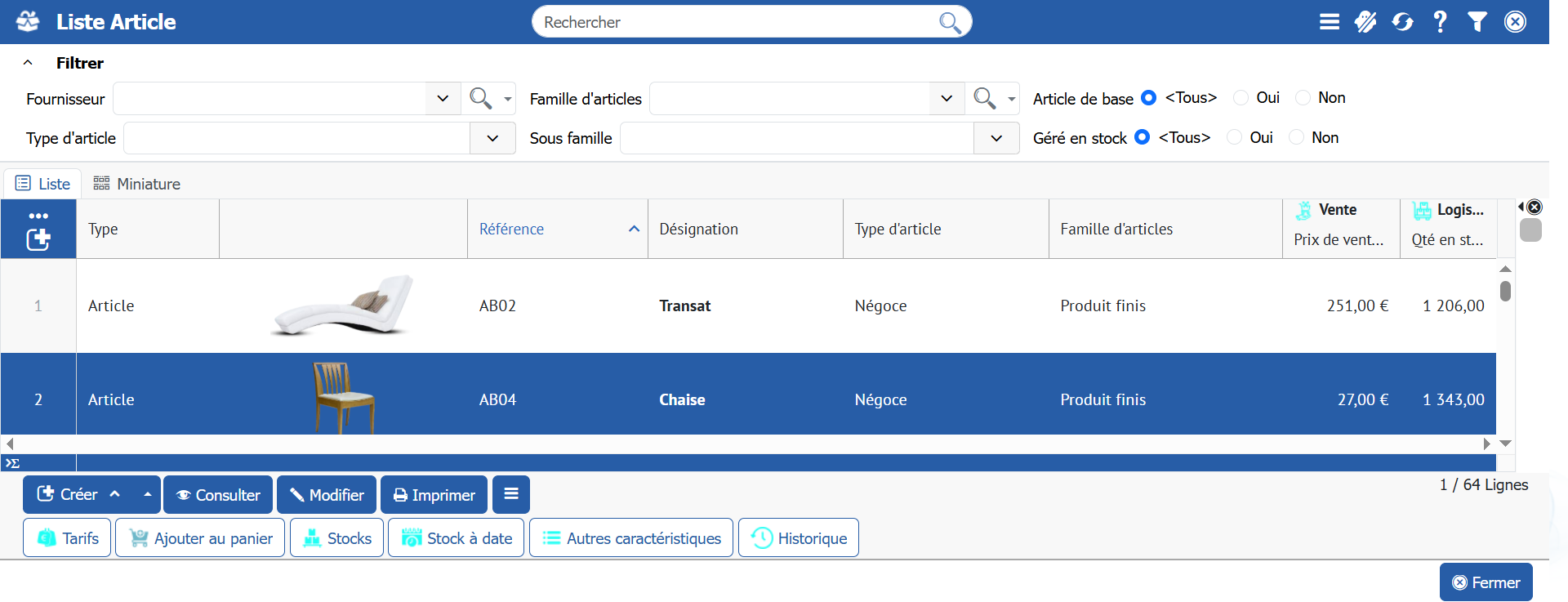The height and width of the screenshot is (602, 1568).
Task: Collapse the Filtrer section
Action: [x=28, y=63]
